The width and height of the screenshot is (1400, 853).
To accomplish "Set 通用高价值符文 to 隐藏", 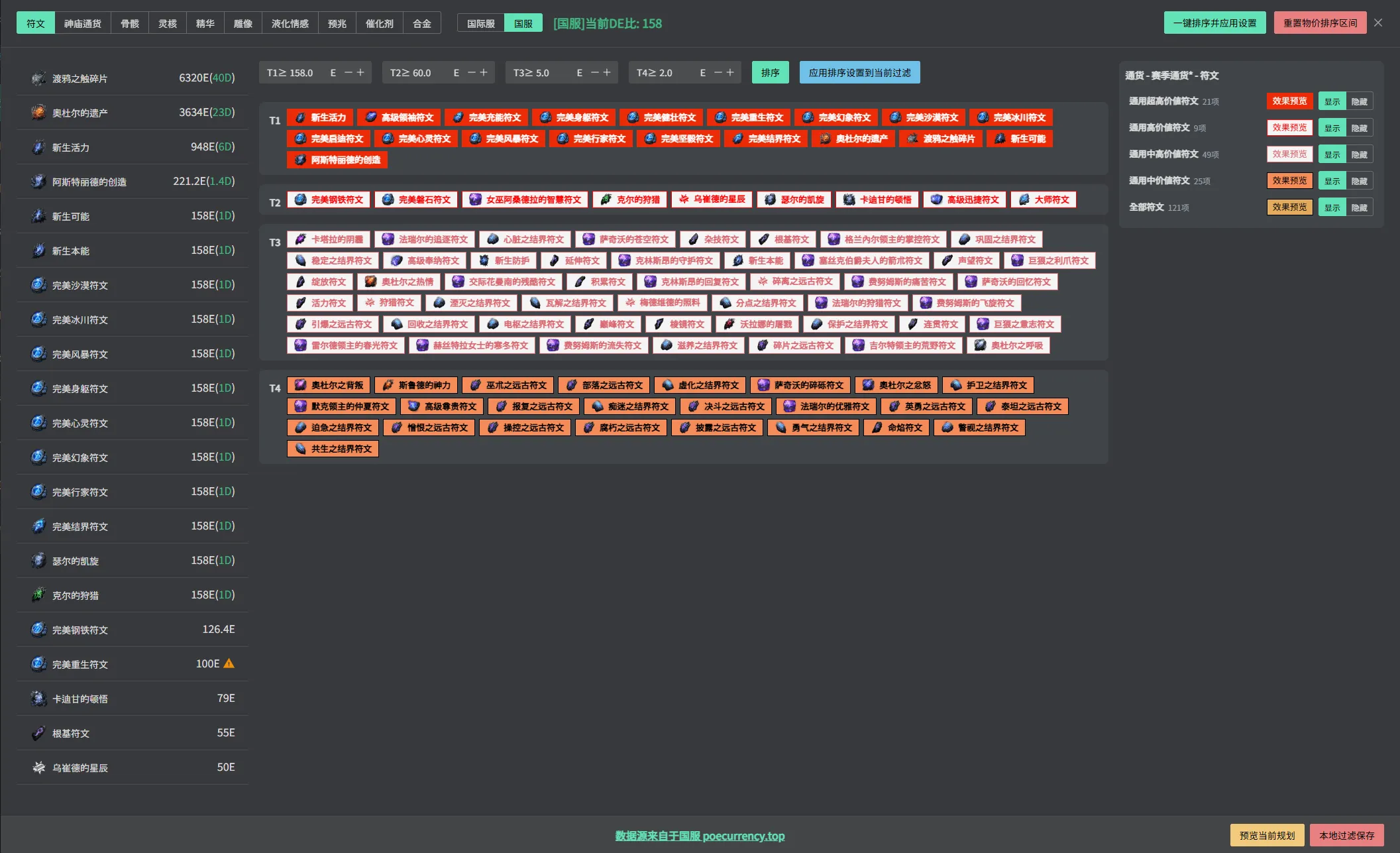I will coord(1360,128).
